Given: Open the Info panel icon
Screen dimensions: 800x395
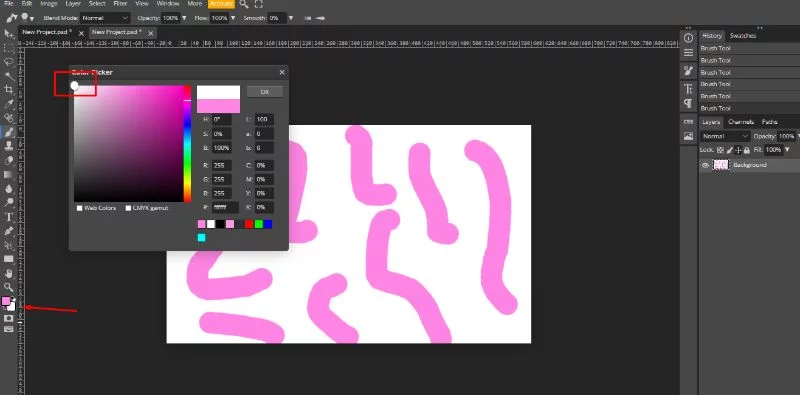Looking at the screenshot, I should (x=688, y=38).
